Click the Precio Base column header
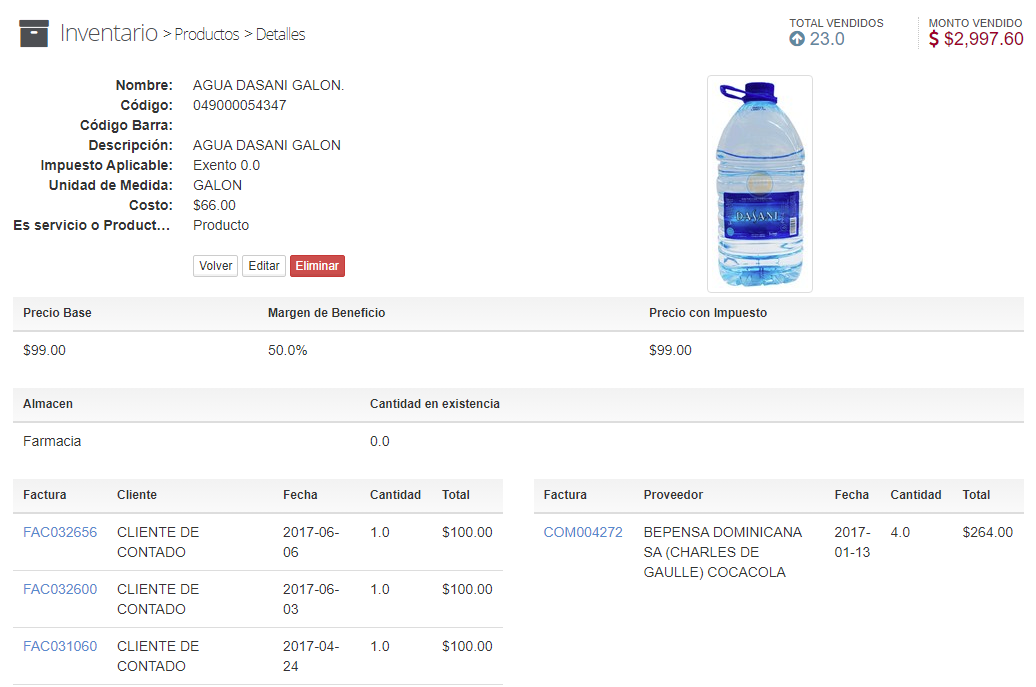The width and height of the screenshot is (1036, 687). [x=57, y=313]
